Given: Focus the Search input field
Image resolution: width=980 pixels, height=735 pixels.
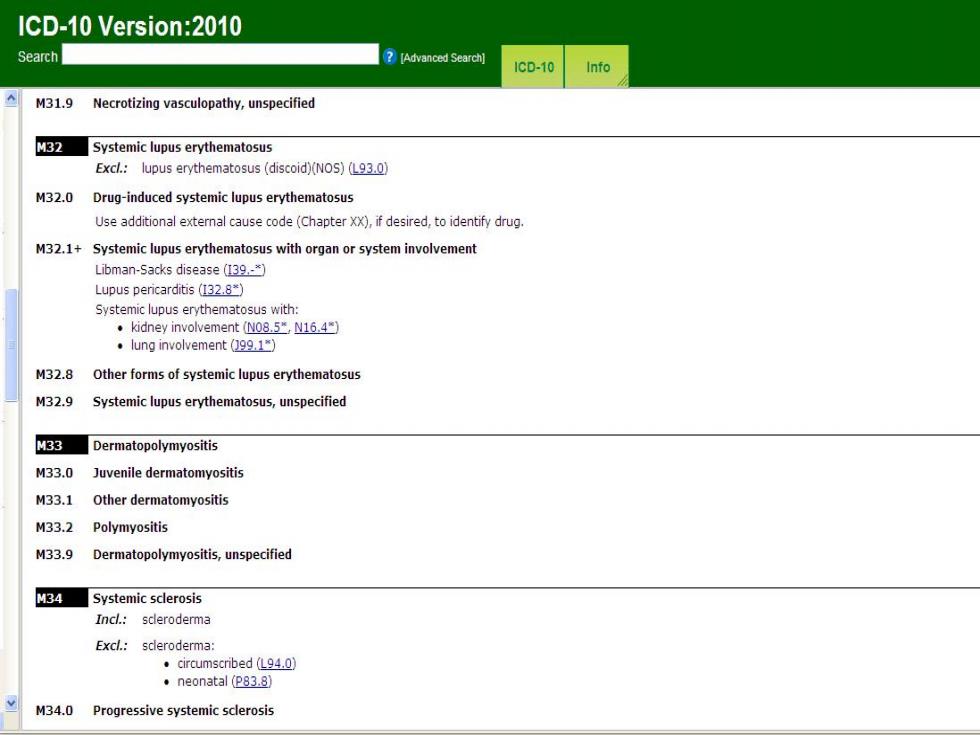Looking at the screenshot, I should point(220,54).
